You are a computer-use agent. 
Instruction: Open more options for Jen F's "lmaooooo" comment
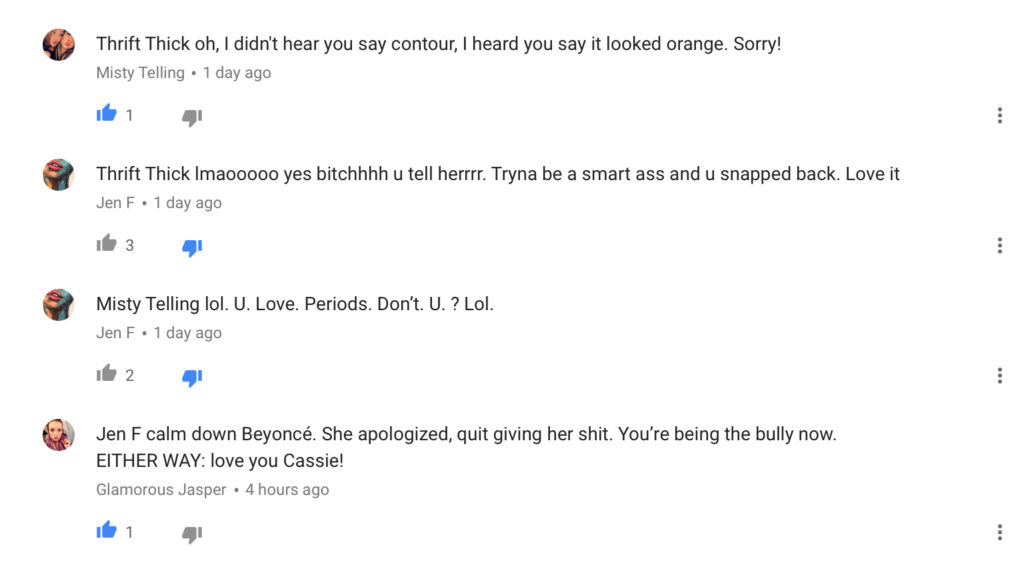point(999,246)
